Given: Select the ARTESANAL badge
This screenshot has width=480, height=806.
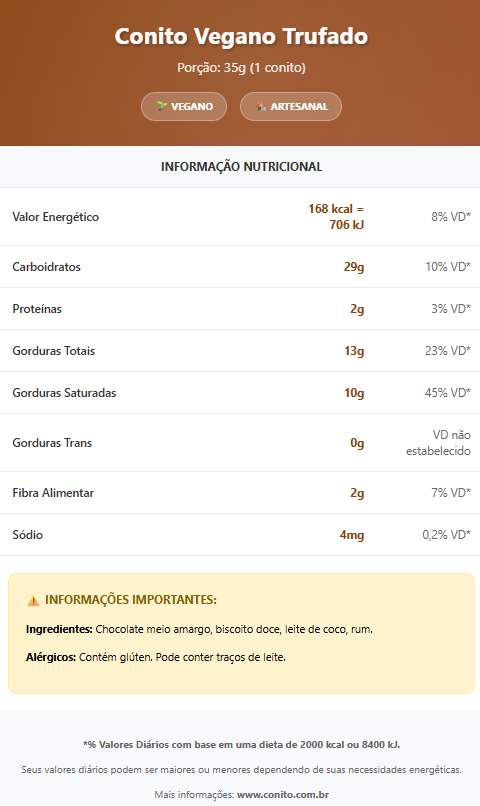Looking at the screenshot, I should tap(291, 106).
